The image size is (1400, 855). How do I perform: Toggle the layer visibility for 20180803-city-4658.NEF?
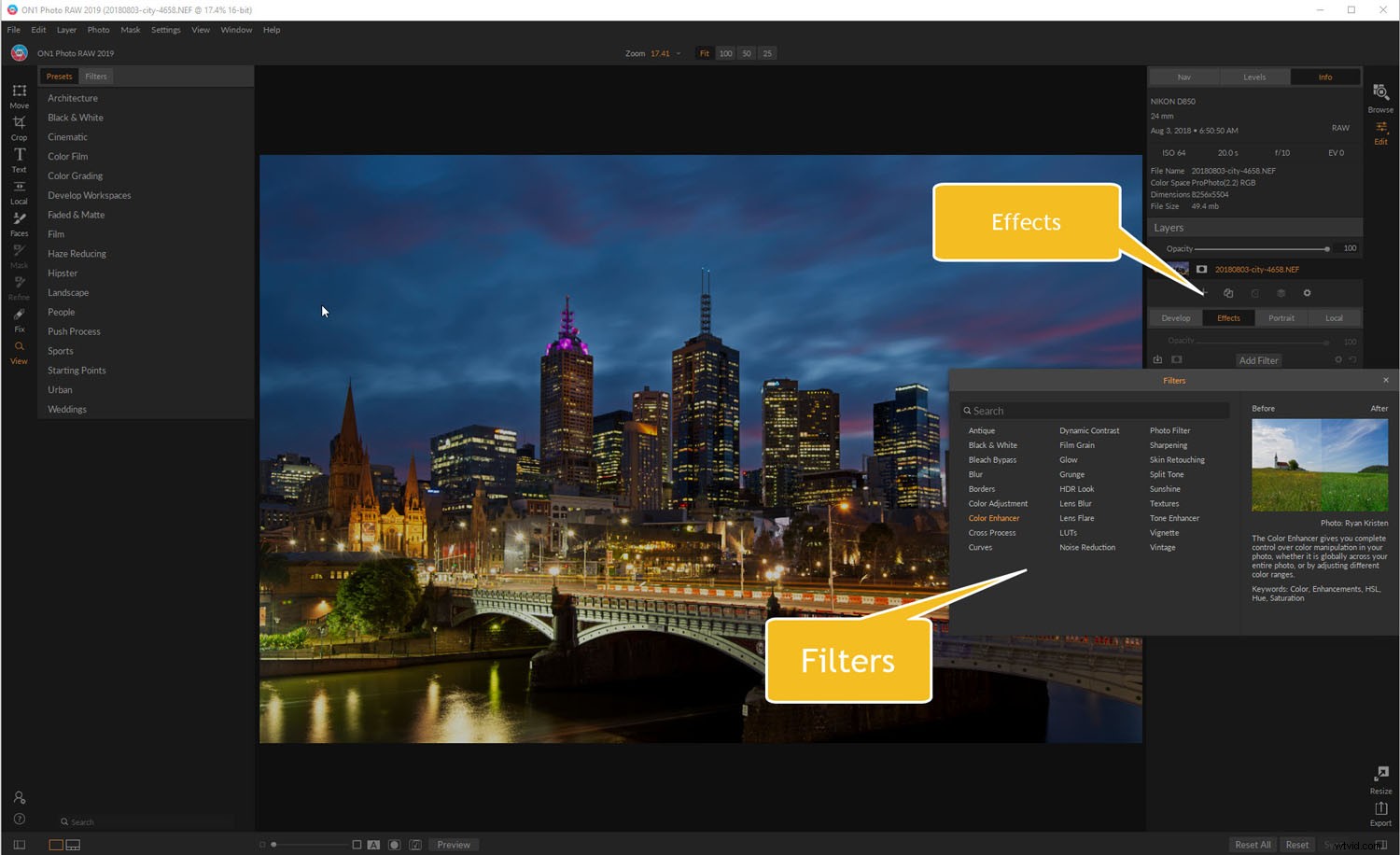(x=1201, y=269)
